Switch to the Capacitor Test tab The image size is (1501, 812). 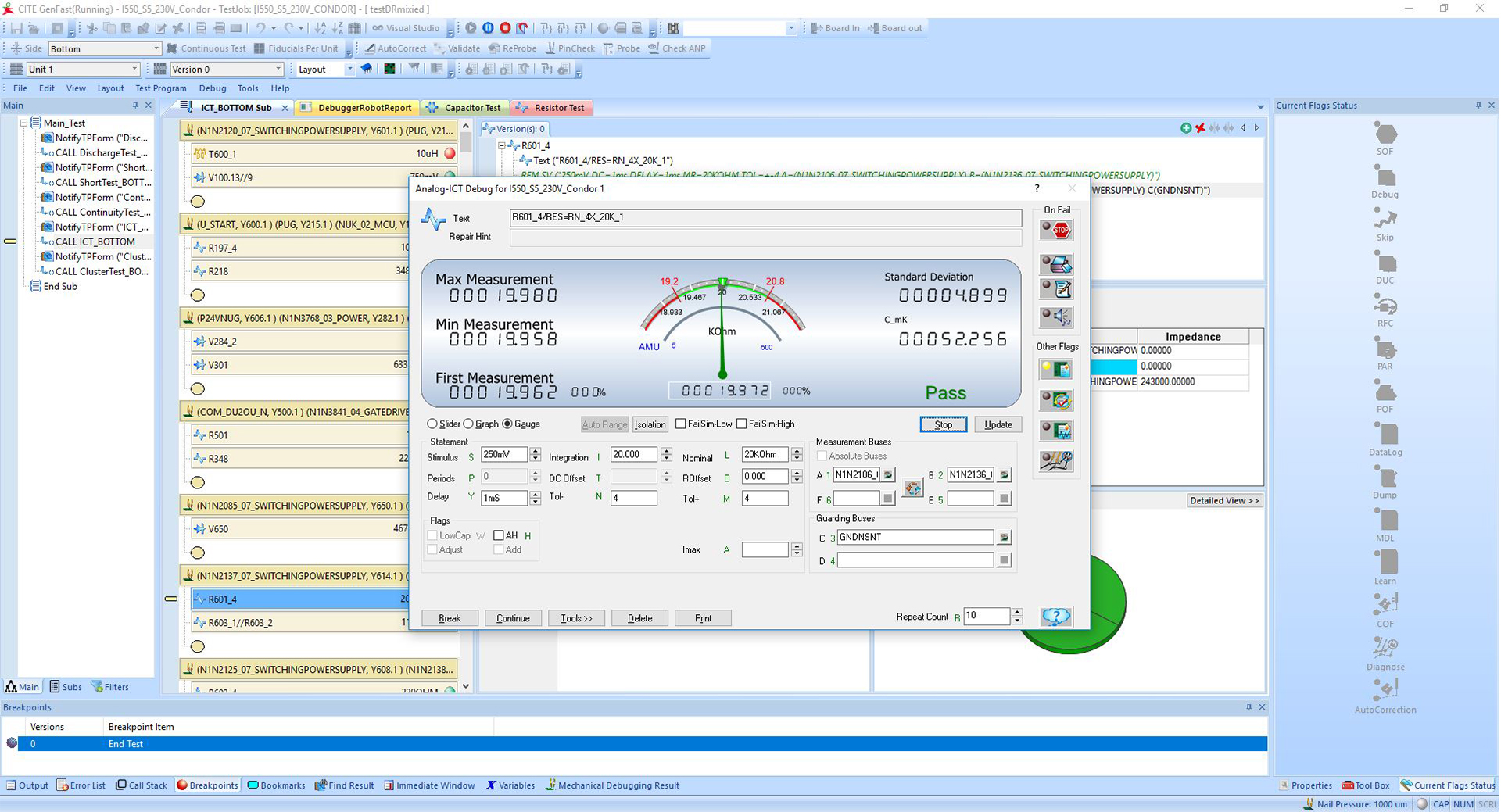465,108
